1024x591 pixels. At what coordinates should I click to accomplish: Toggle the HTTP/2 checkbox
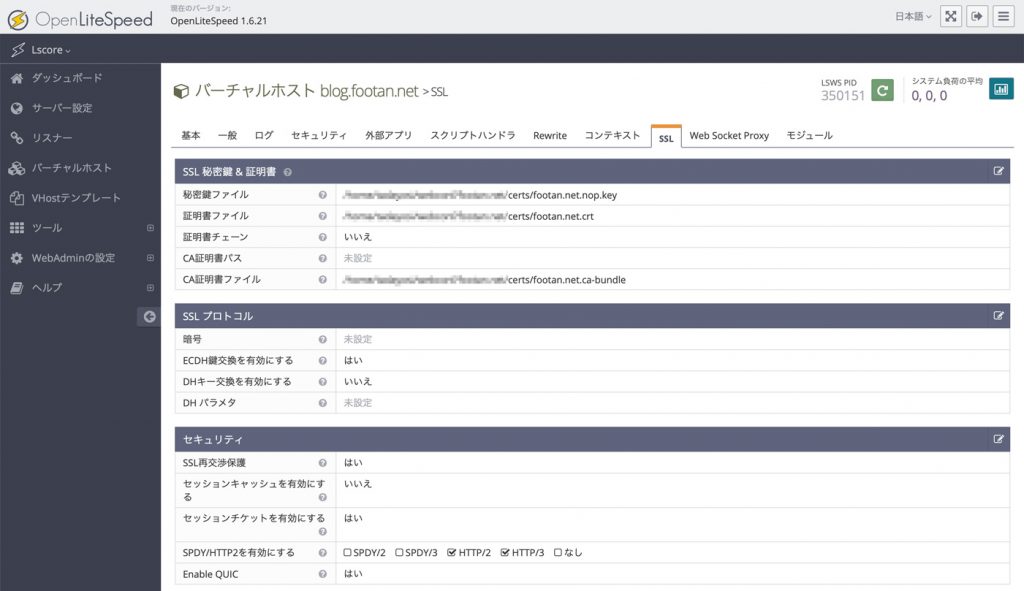(452, 552)
